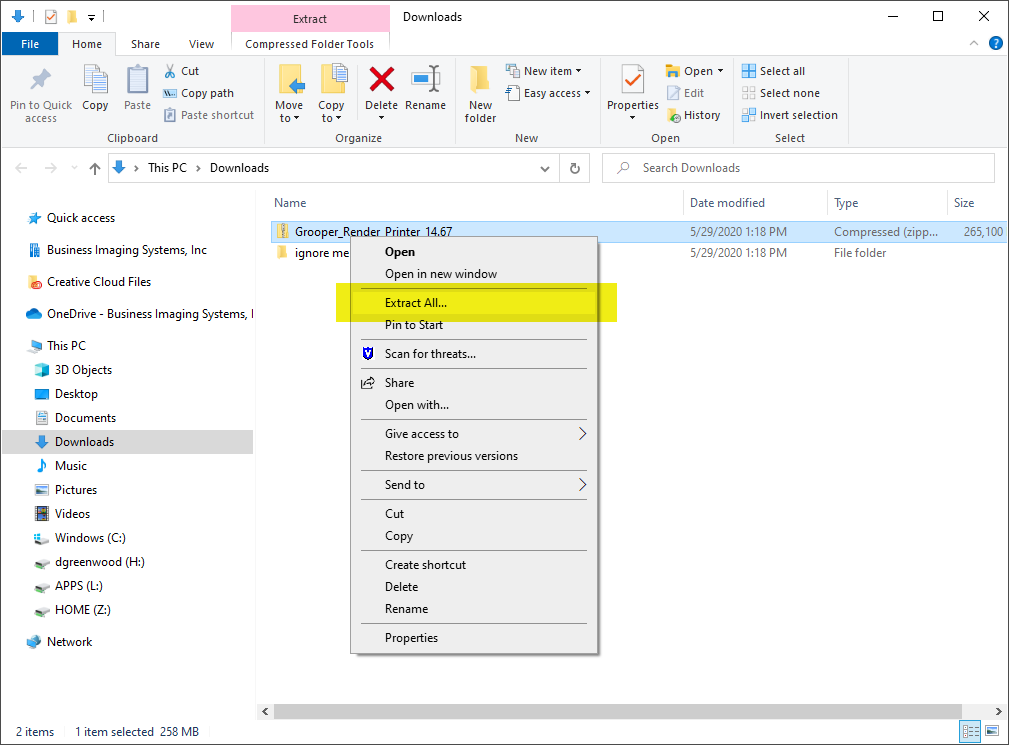Screen dimensions: 1009x745
Task: Click Properties in Quick Access Toolbar
Action: [51, 17]
